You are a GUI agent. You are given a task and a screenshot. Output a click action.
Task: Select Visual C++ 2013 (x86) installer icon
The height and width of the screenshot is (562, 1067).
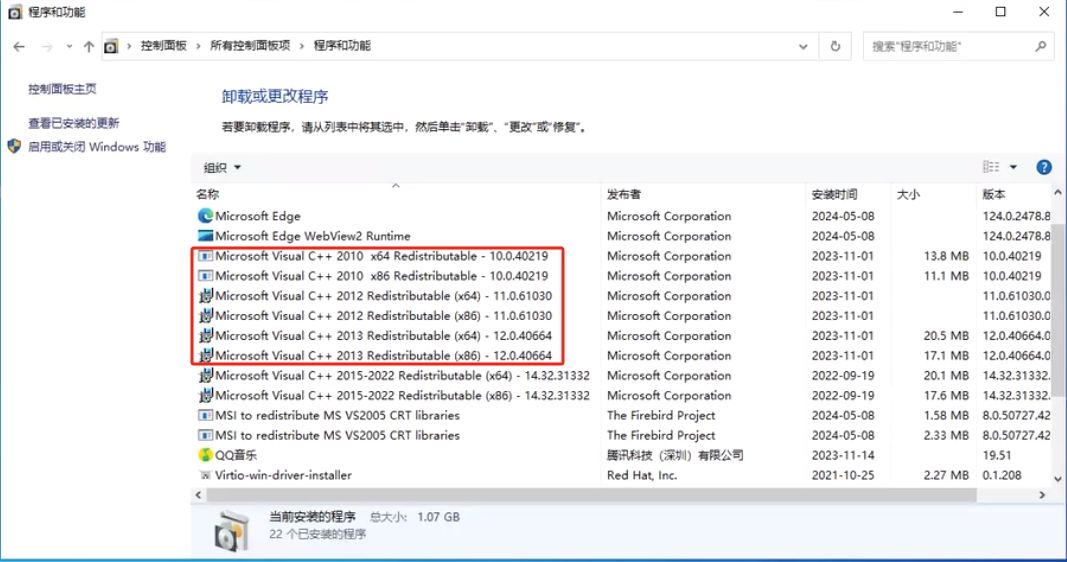point(205,355)
